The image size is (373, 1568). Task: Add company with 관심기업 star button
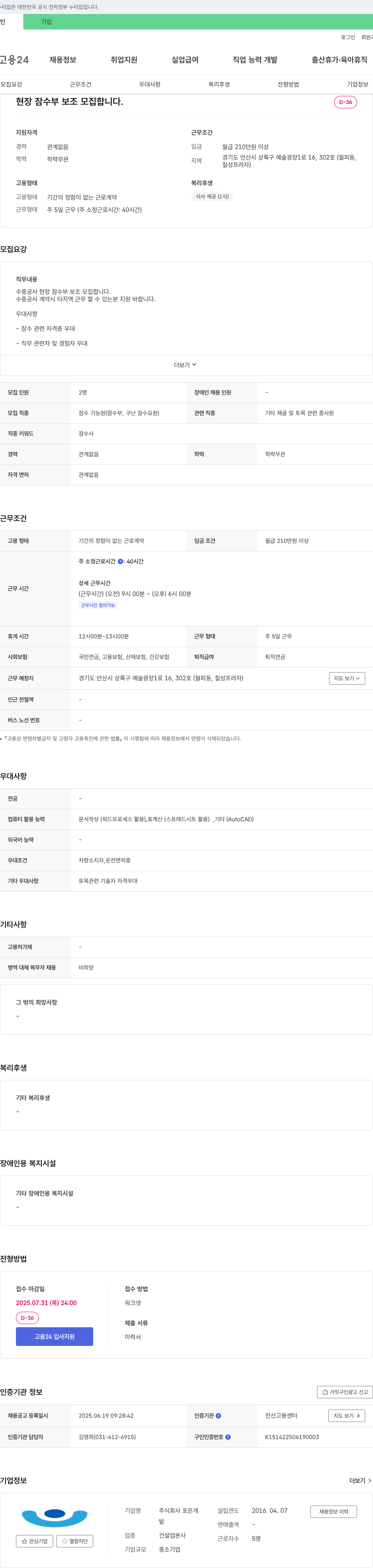[34, 1541]
